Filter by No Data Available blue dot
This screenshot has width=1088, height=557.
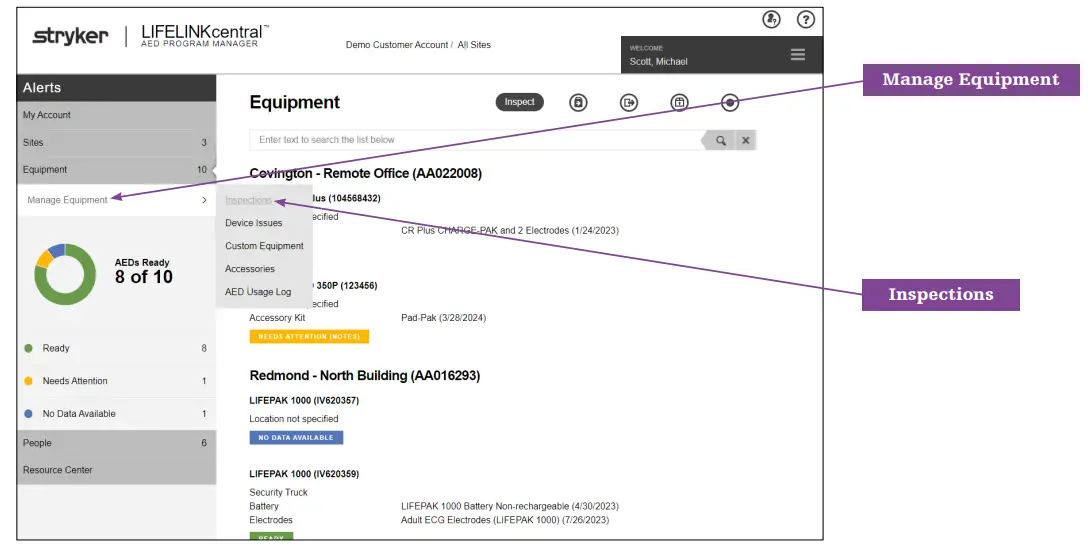(x=28, y=413)
